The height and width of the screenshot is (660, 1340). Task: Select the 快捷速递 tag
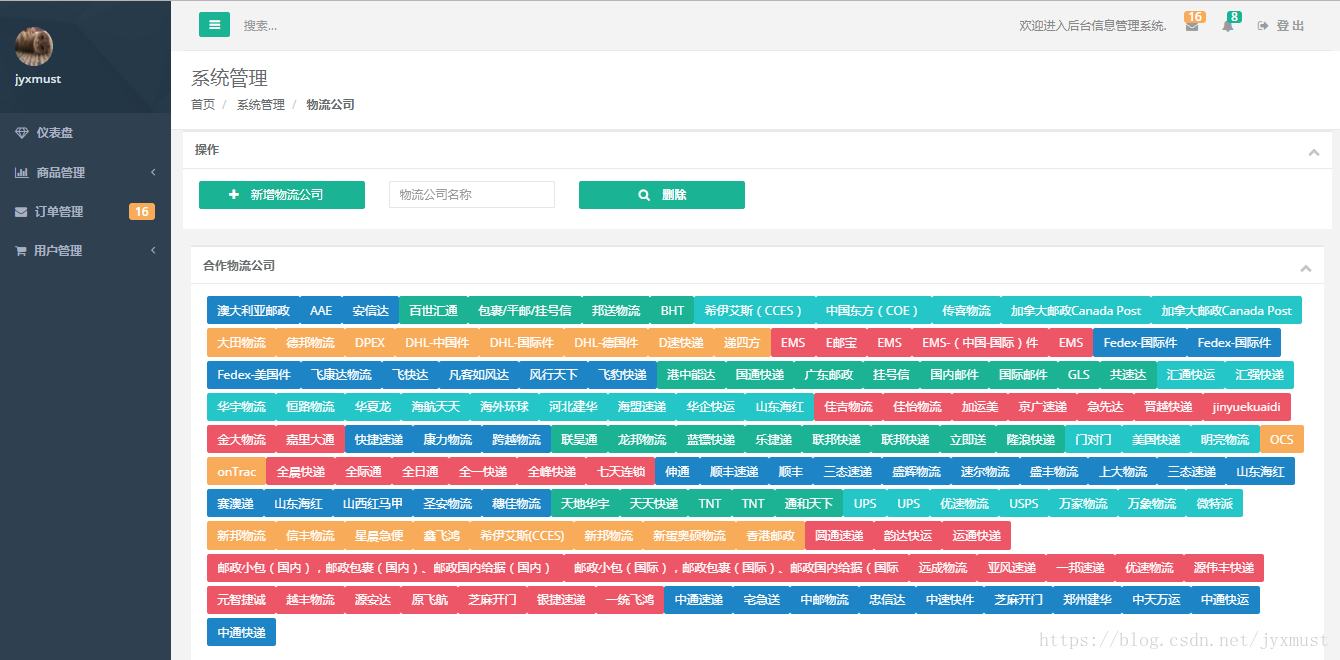coord(379,439)
